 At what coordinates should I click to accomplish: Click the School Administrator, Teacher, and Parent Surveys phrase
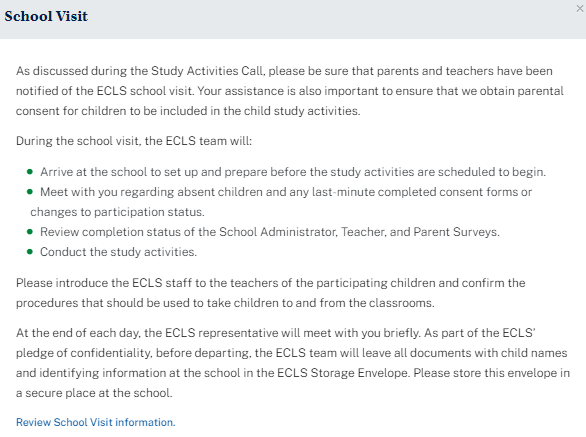point(359,232)
